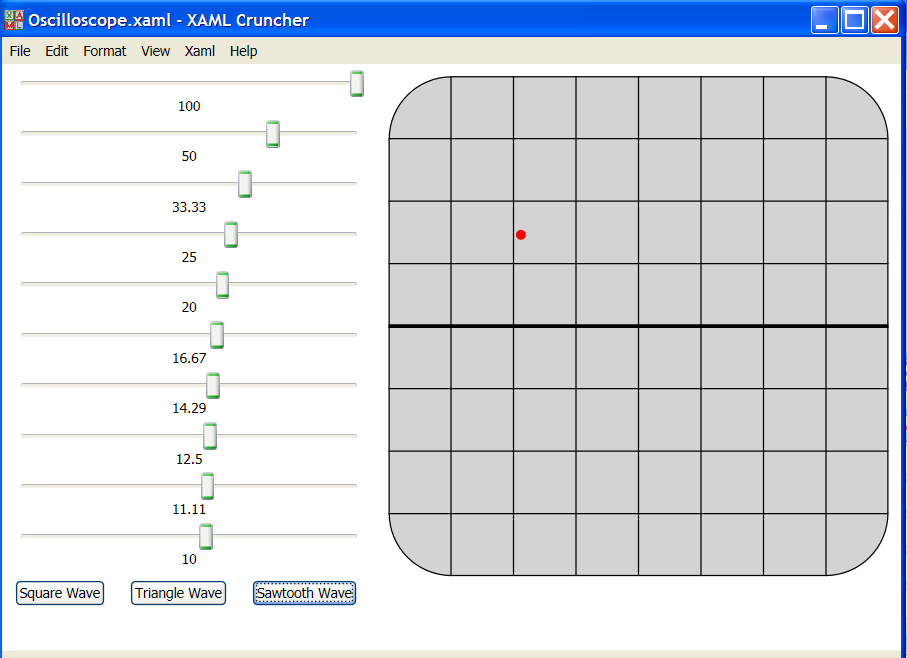The width and height of the screenshot is (907, 658).
Task: Click slider thumb above value 16.67
Action: coord(217,335)
